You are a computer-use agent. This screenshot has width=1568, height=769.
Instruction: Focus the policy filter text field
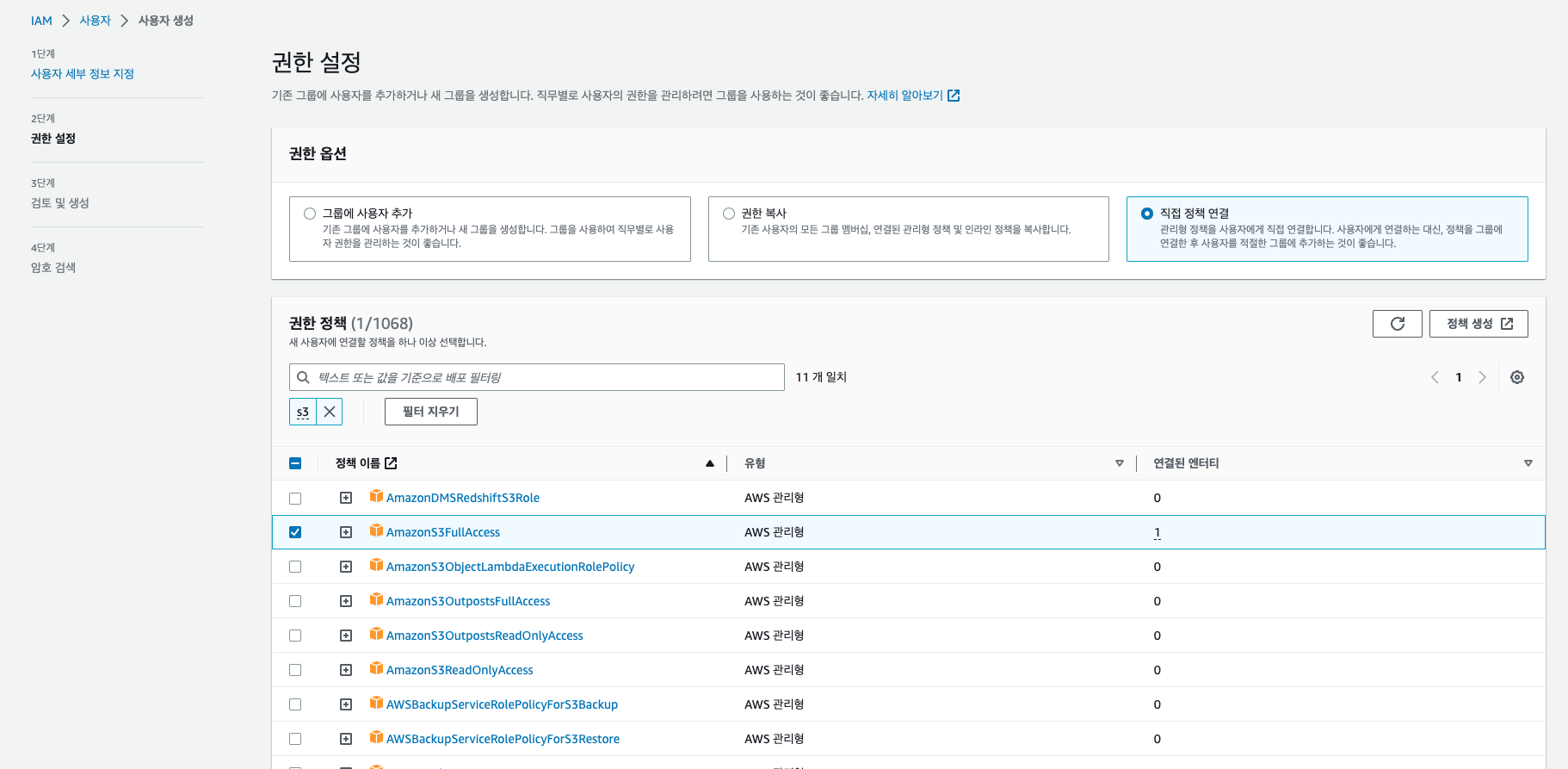click(537, 377)
